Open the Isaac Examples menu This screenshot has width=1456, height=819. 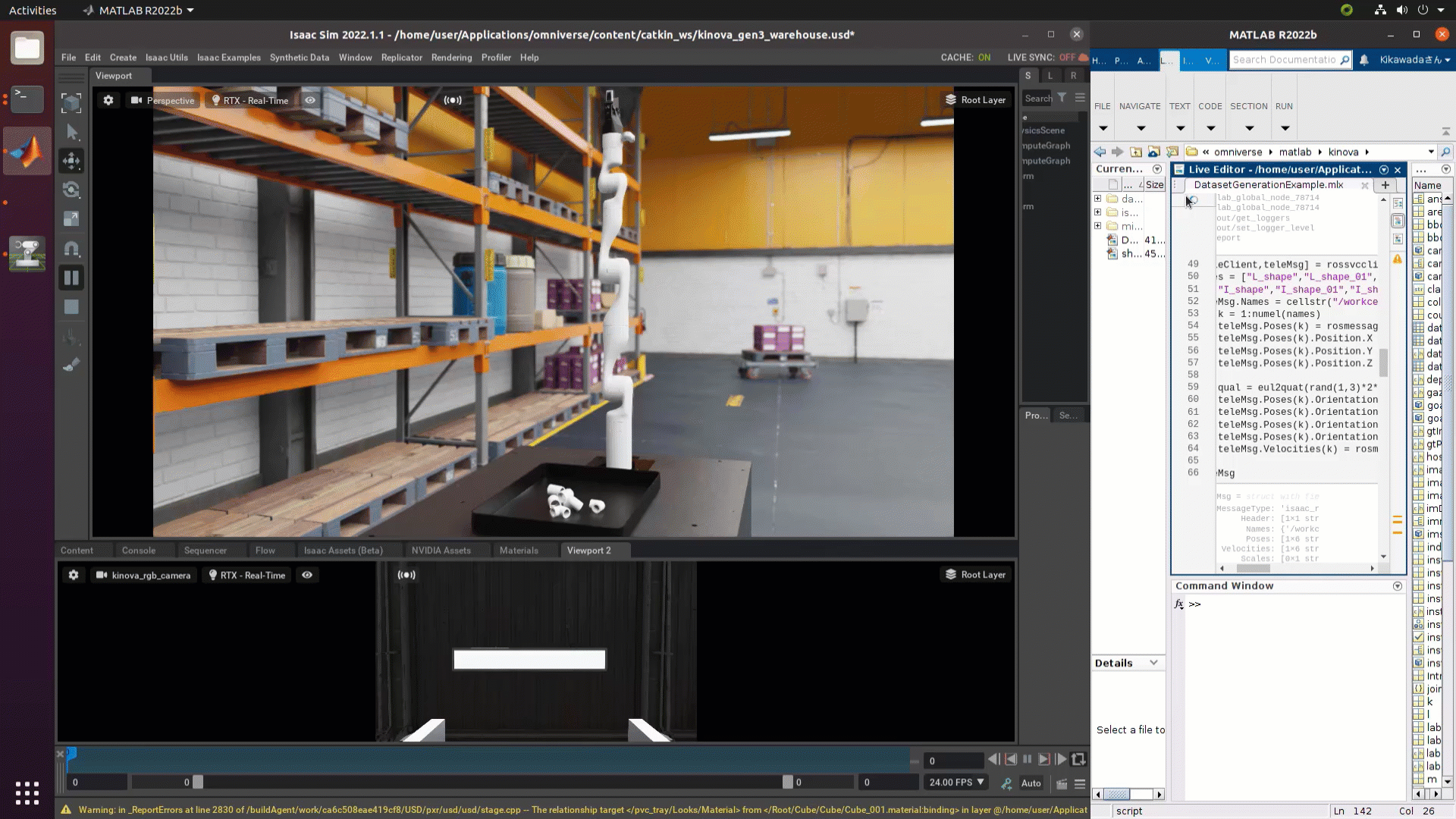point(228,58)
